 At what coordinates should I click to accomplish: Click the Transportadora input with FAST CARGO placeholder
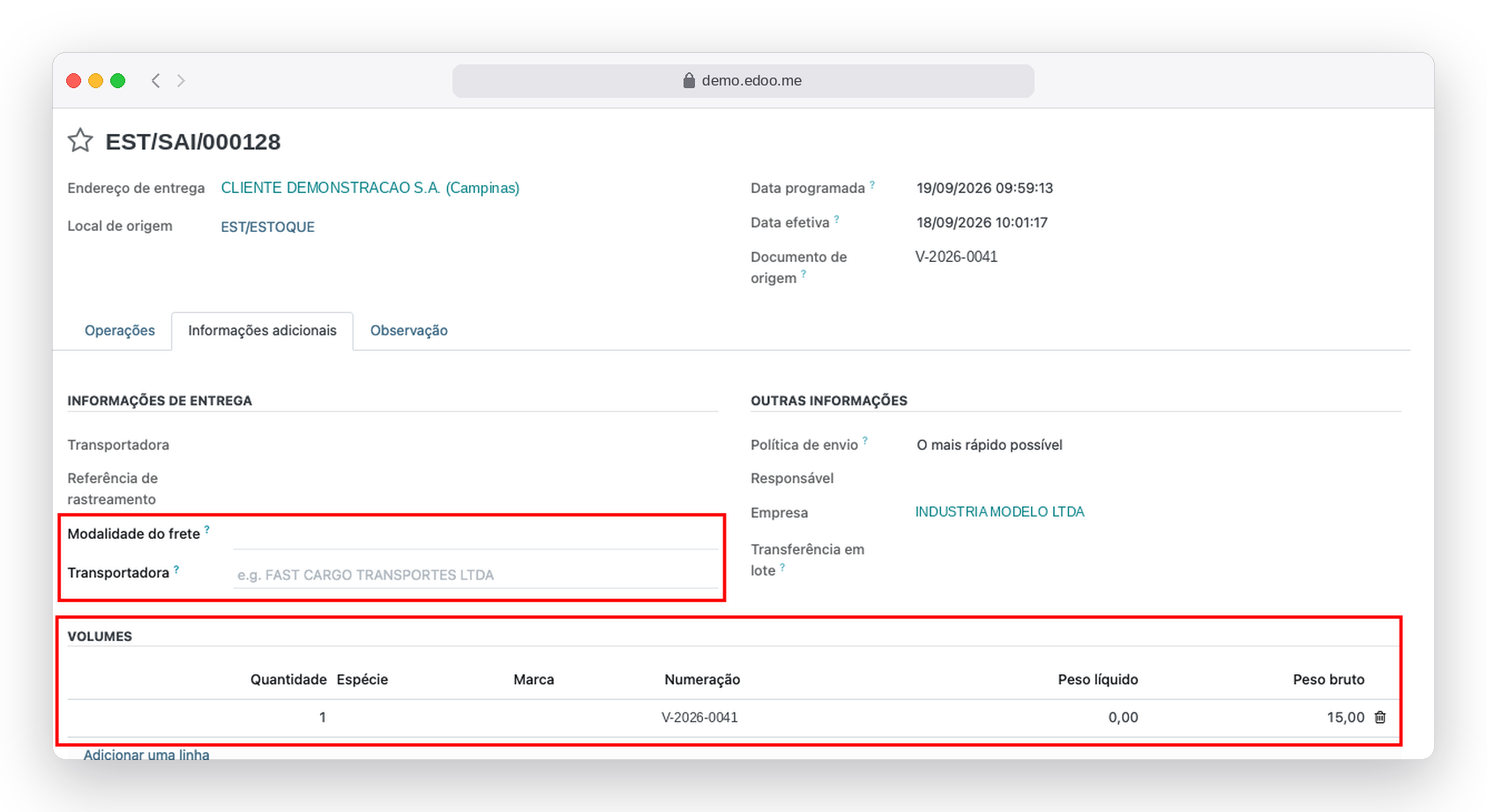[475, 575]
